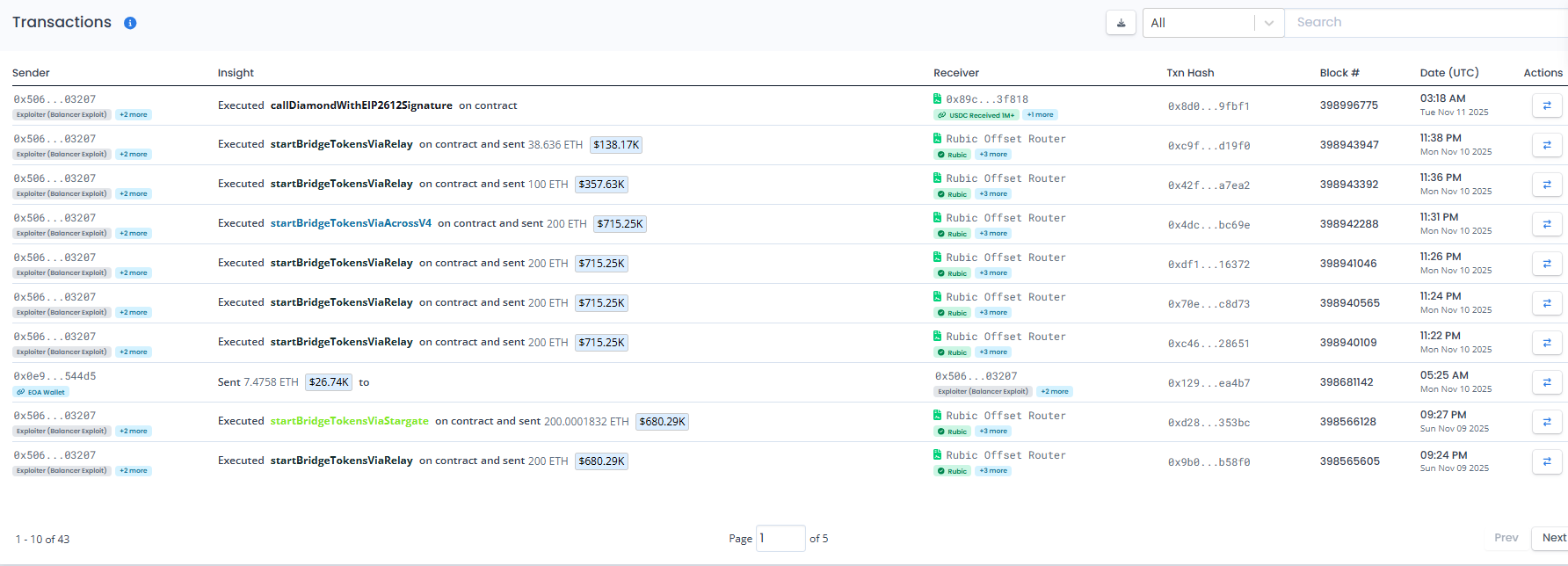The width and height of the screenshot is (1568, 566).
Task: Open the startBridgeTokensViaAcrossV4 function link
Action: tap(351, 223)
